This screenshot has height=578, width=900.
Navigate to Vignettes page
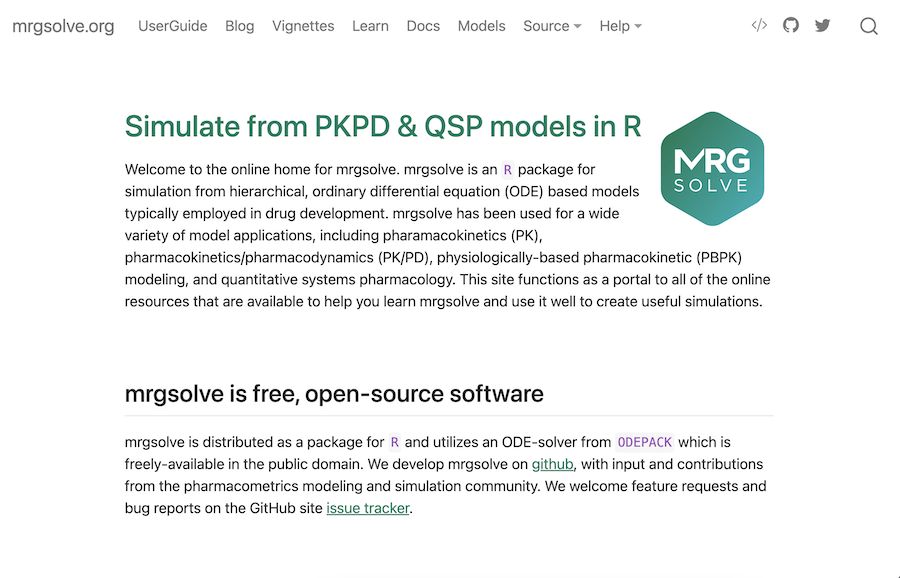pos(303,26)
